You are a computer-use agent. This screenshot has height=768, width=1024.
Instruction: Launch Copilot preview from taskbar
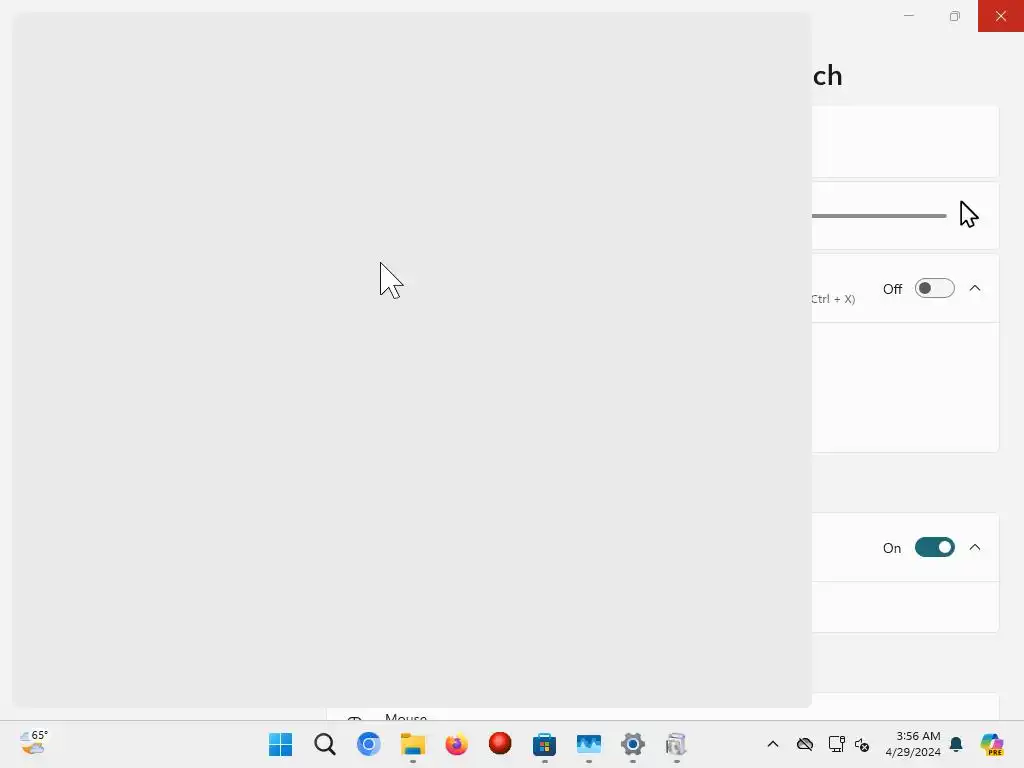click(x=991, y=744)
